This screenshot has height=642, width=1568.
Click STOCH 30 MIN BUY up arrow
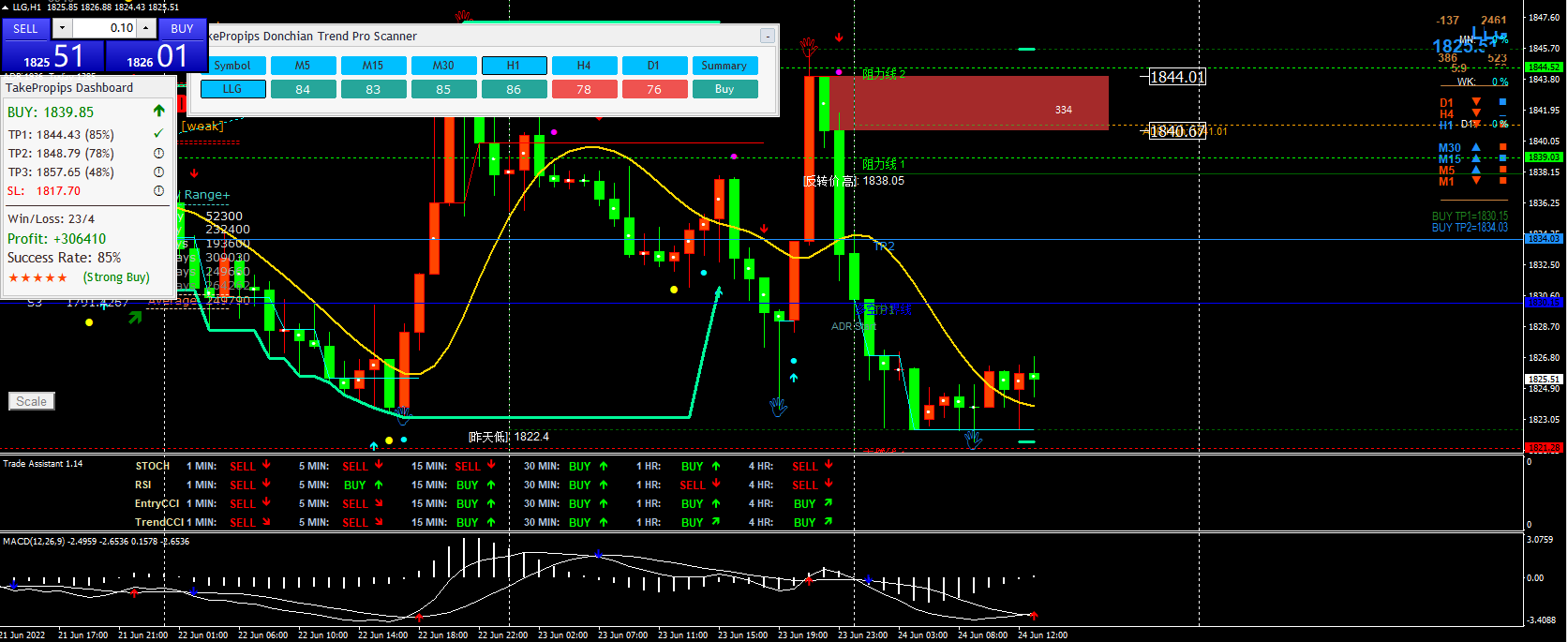coord(604,466)
